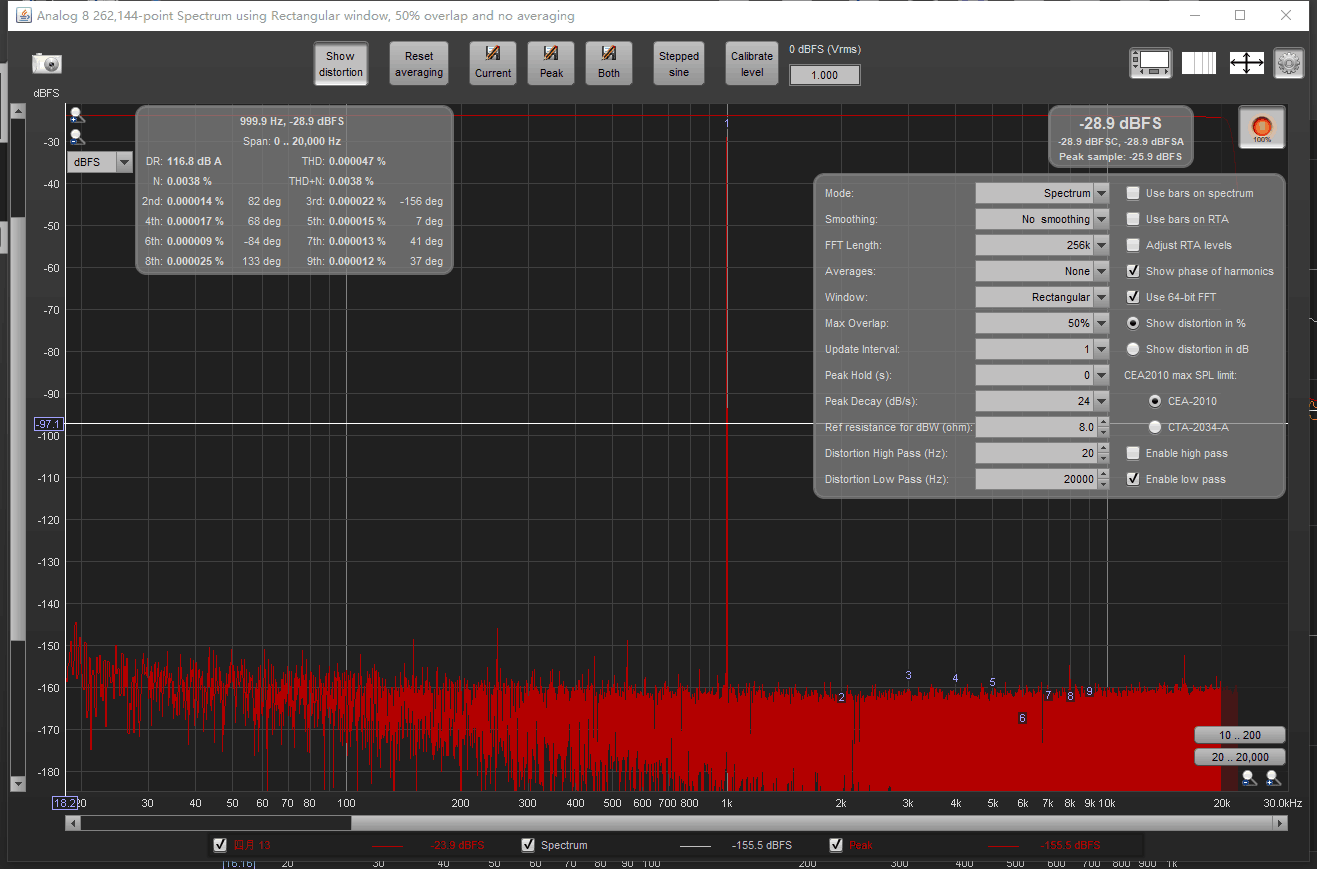
Task: Toggle the scrollbars display icon
Action: (1151, 63)
